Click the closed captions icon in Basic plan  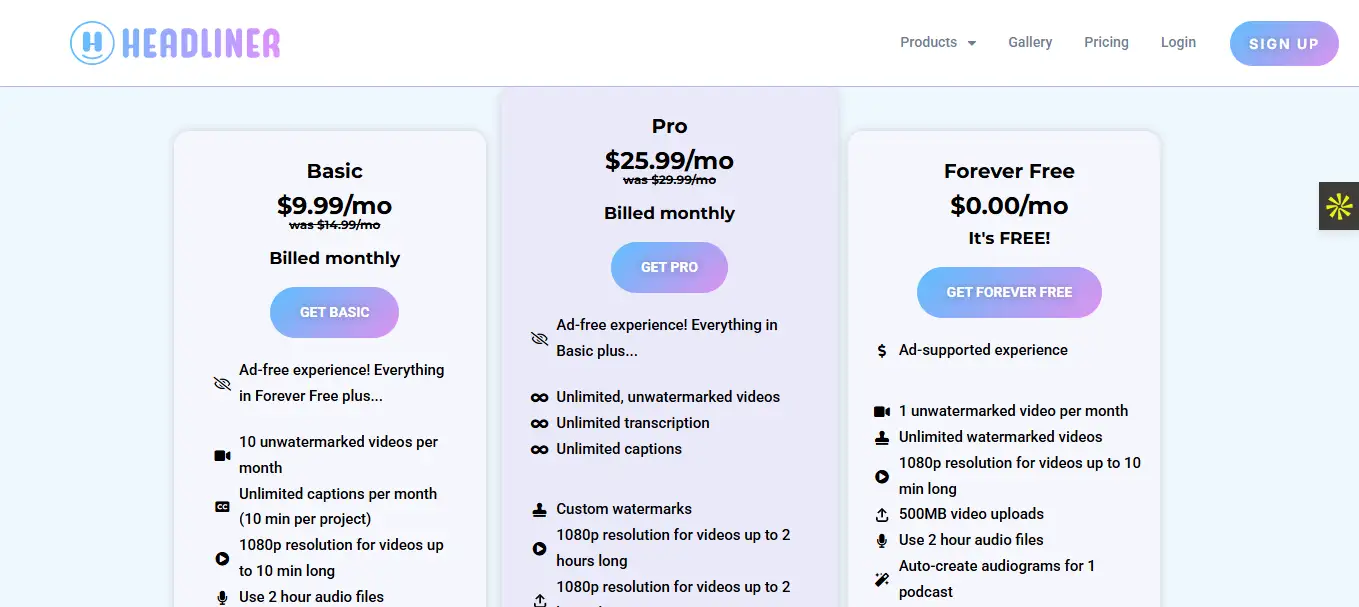222,507
